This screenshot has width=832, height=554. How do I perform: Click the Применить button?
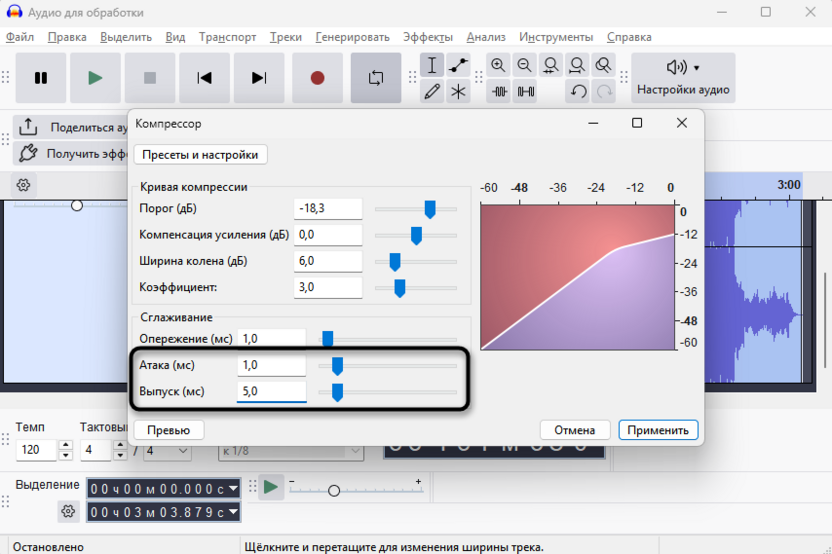(658, 430)
